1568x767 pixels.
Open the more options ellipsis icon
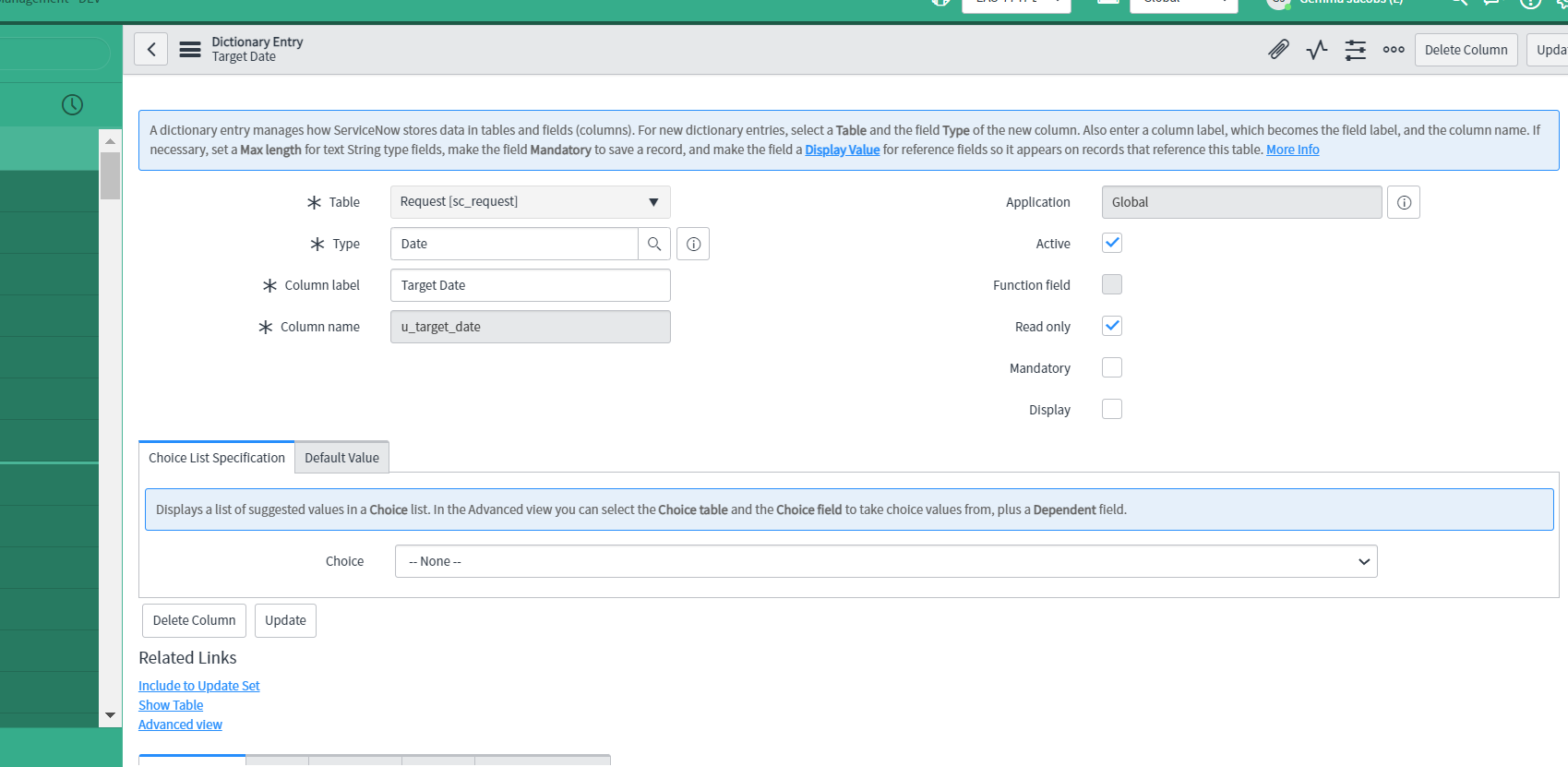pos(1394,50)
